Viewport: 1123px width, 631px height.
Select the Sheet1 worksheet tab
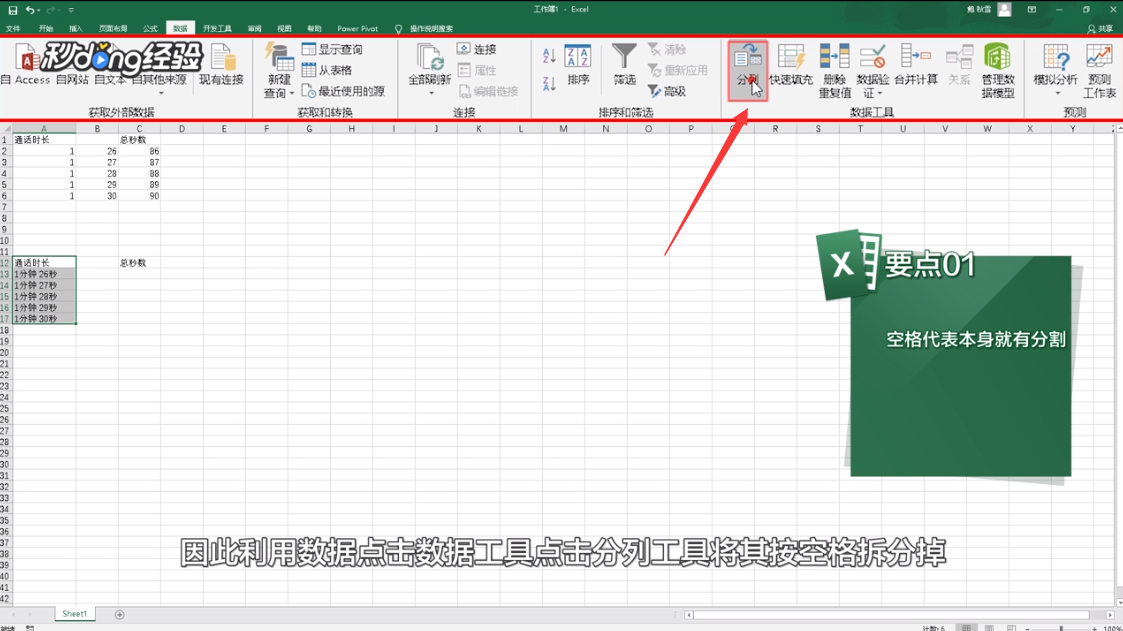[74, 614]
